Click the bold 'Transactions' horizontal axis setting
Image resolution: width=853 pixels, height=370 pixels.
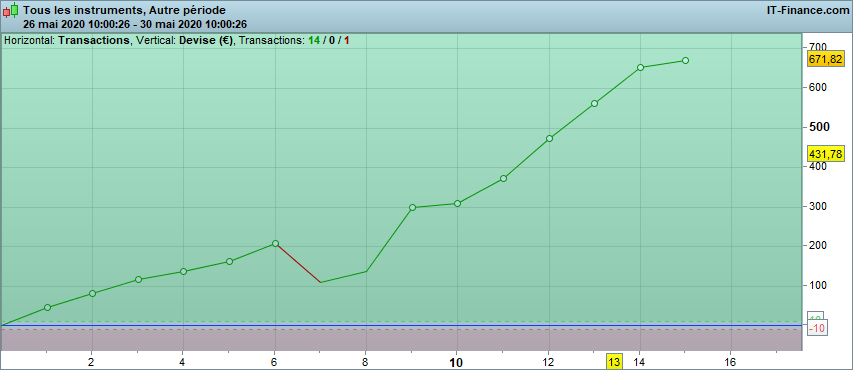pyautogui.click(x=94, y=40)
